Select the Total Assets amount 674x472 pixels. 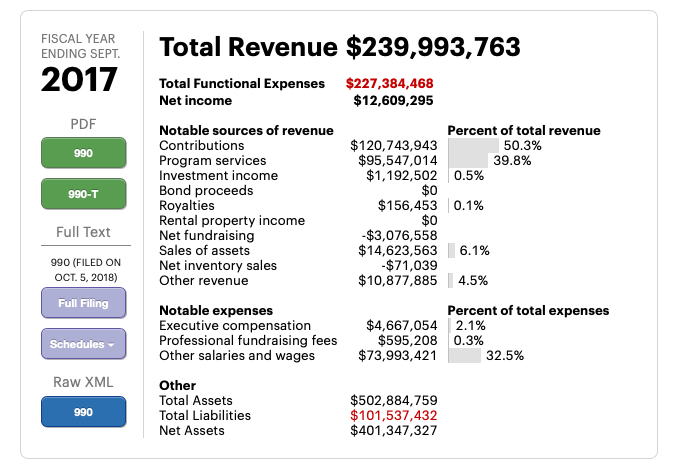coord(393,401)
